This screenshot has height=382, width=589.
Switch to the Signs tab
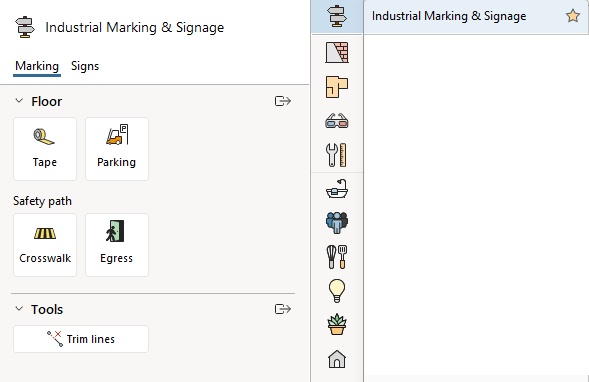point(85,66)
